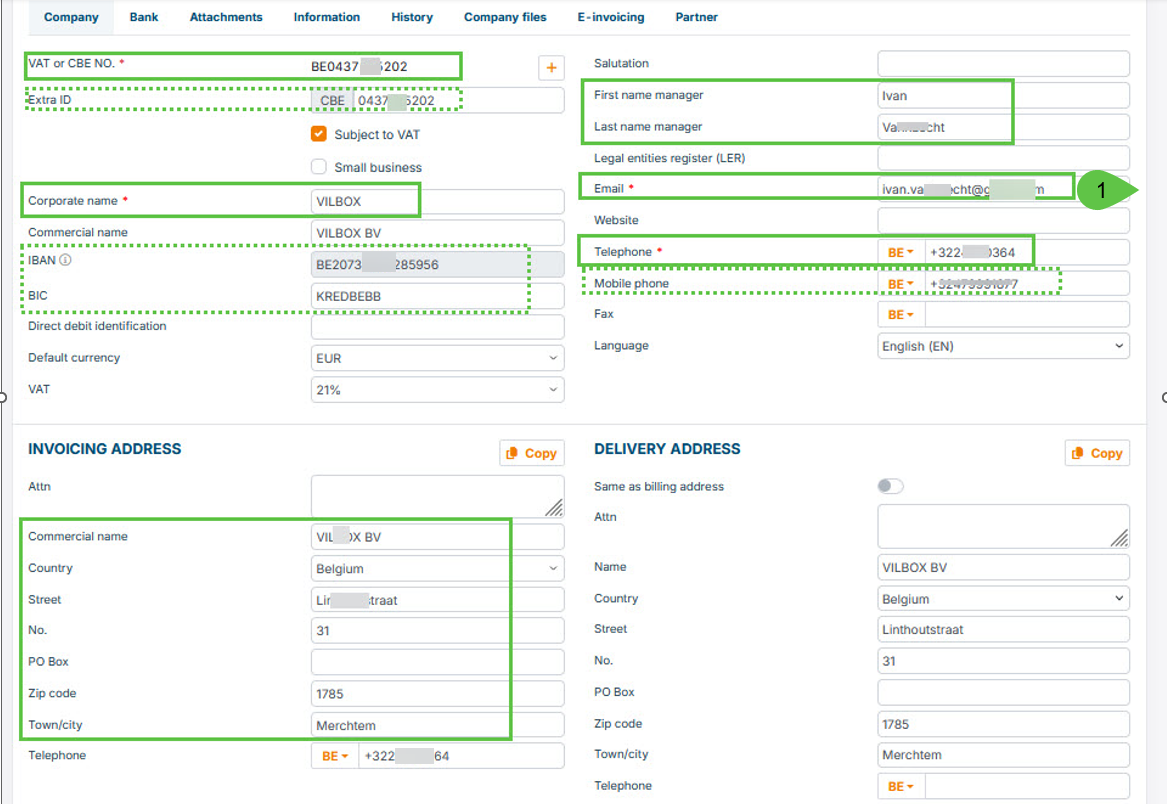The width and height of the screenshot is (1167, 804).
Task: Switch to the Bank tab
Action: pyautogui.click(x=144, y=17)
